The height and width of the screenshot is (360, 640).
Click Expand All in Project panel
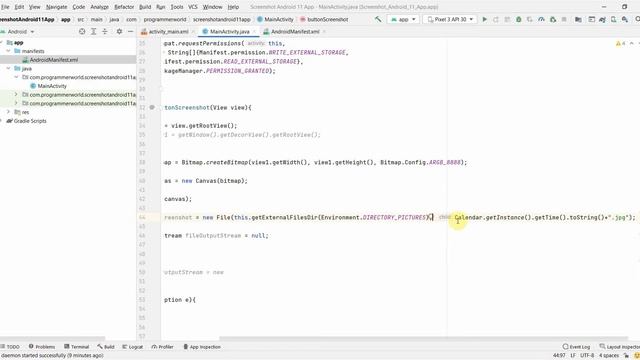(93, 31)
